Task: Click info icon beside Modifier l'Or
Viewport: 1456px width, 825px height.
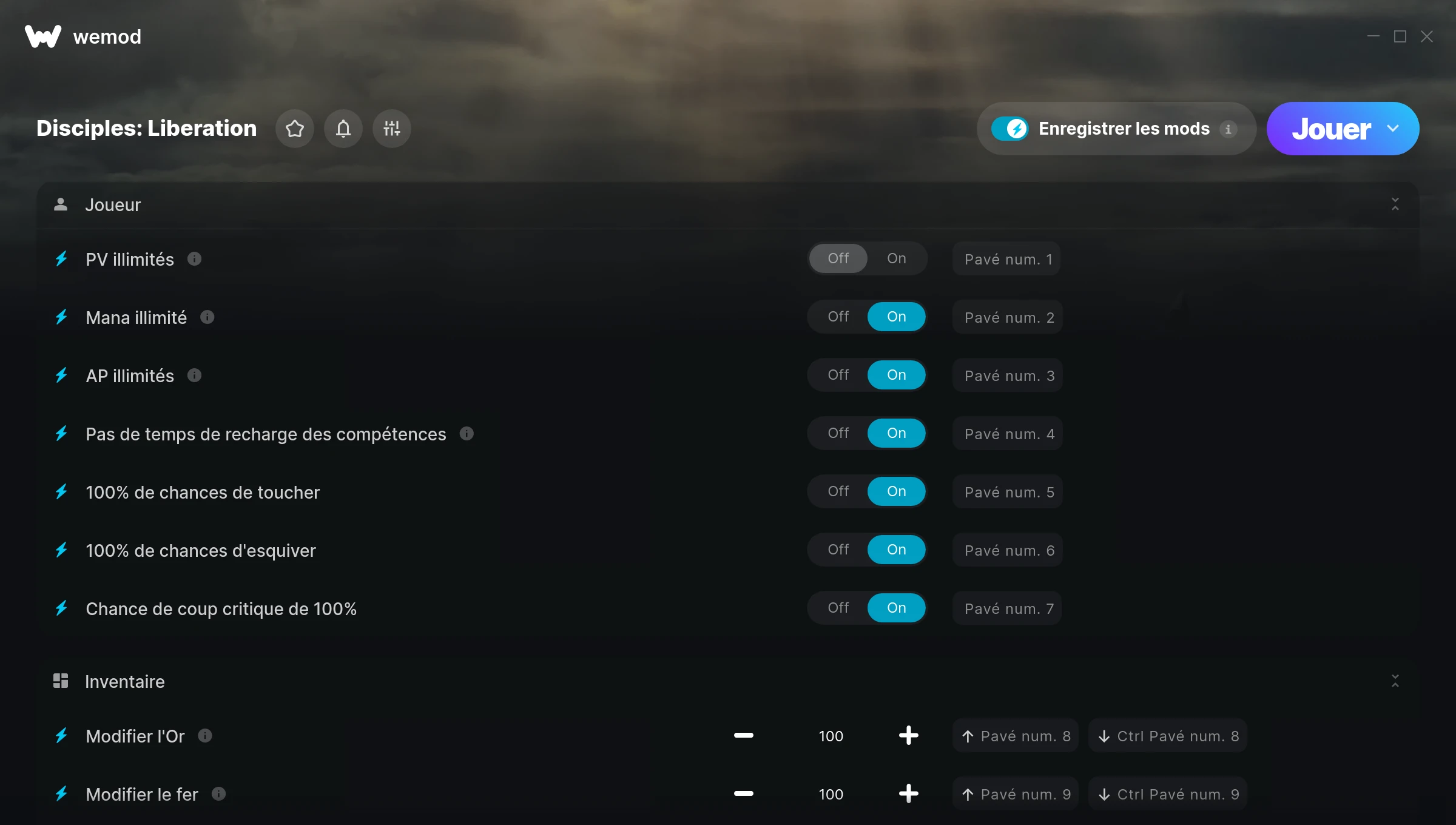Action: (205, 736)
